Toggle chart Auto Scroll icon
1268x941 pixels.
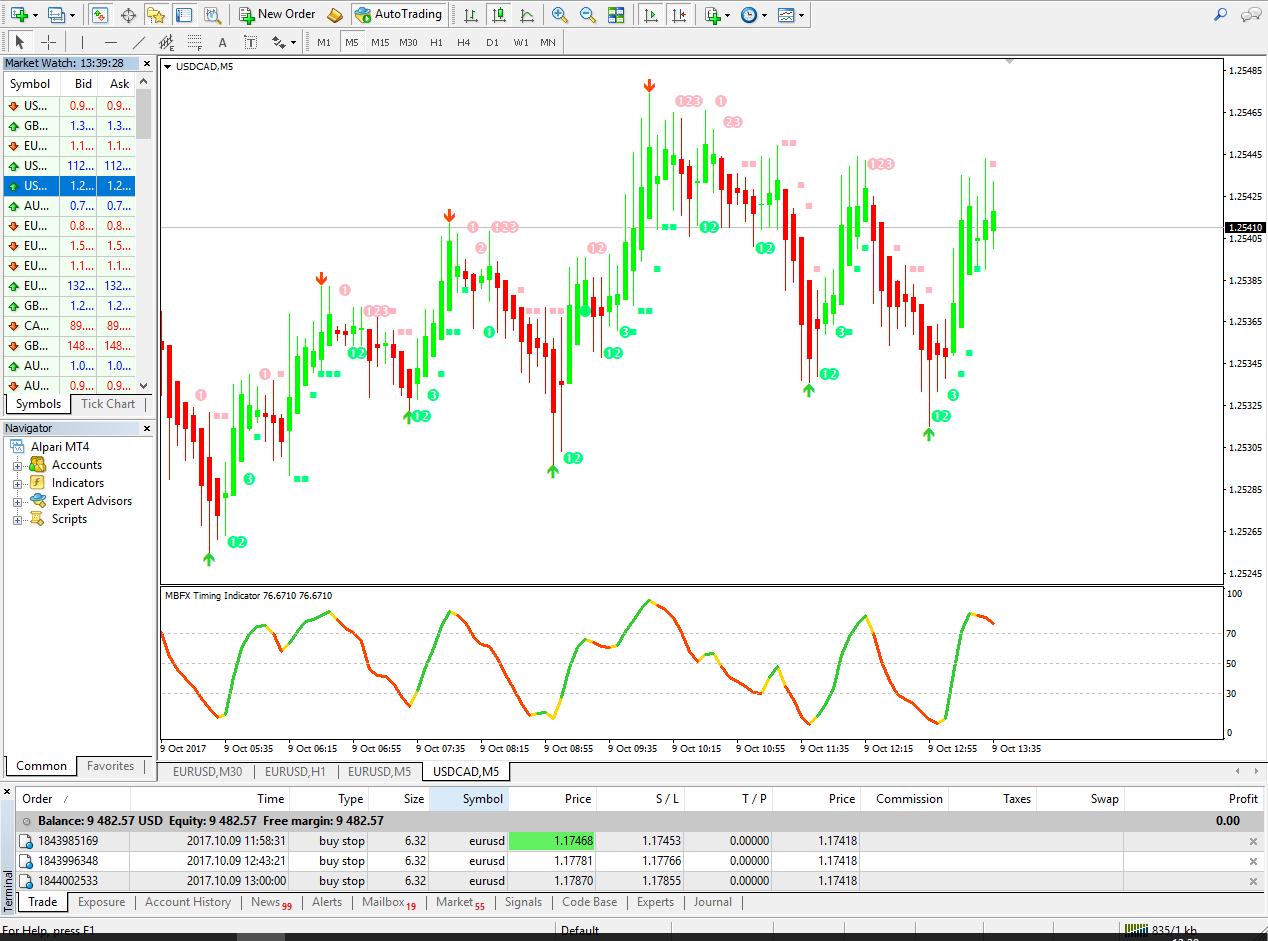(652, 15)
